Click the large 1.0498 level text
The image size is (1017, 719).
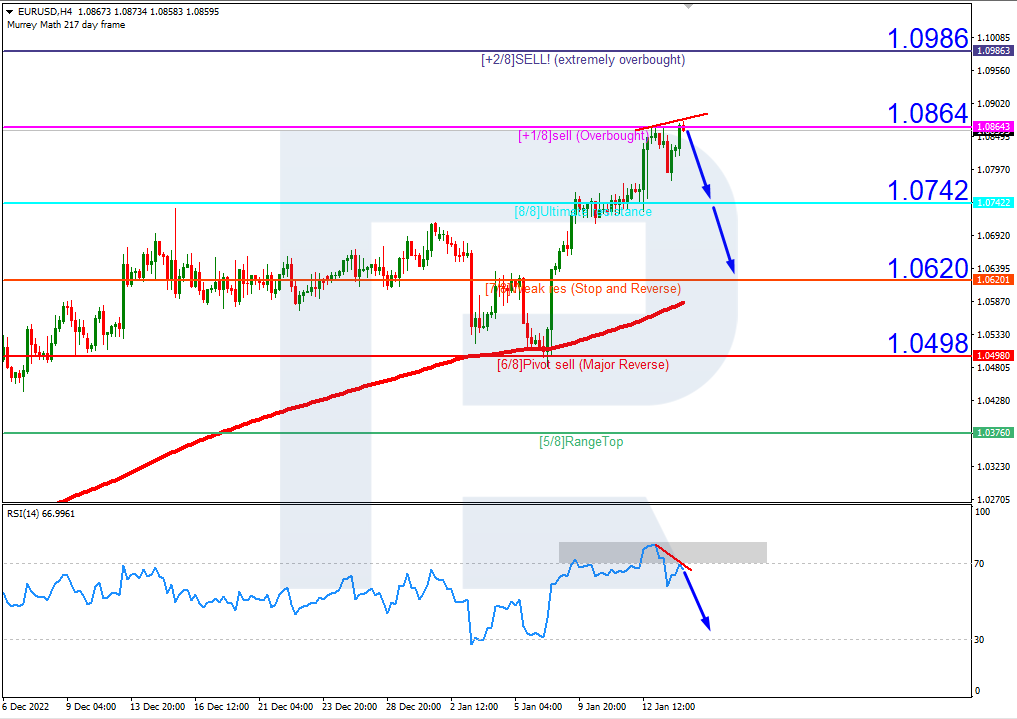[928, 344]
